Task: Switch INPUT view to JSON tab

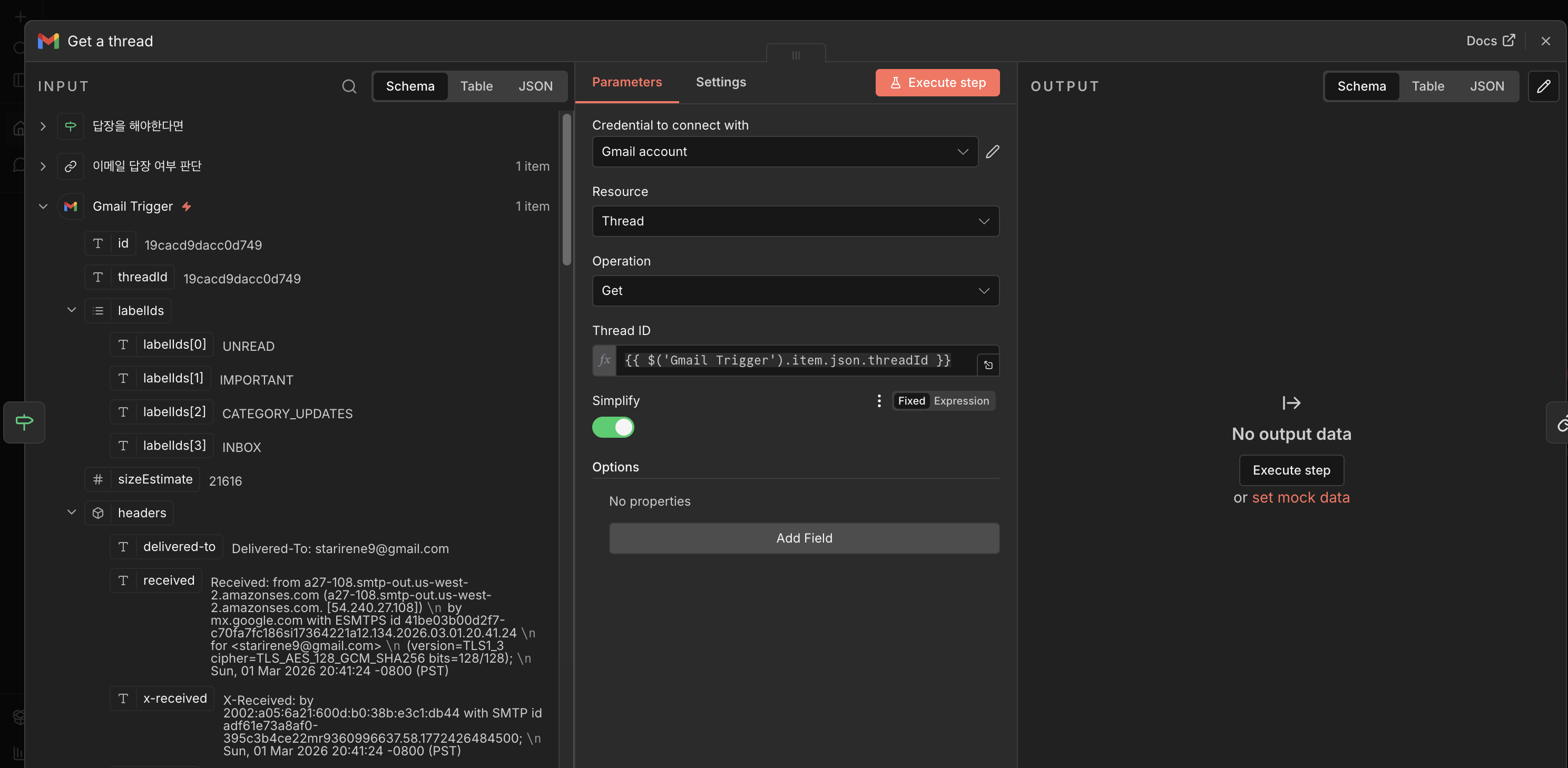Action: 535,86
